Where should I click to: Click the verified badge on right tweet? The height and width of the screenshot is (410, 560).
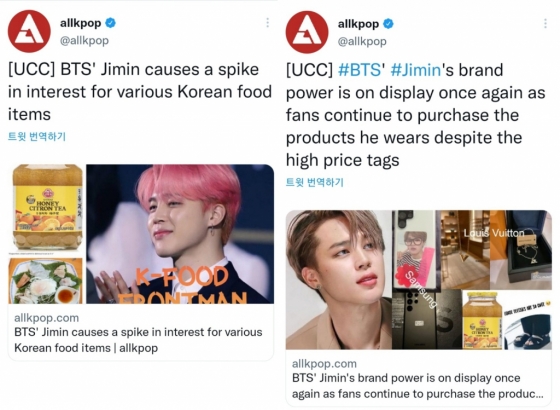pyautogui.click(x=388, y=24)
